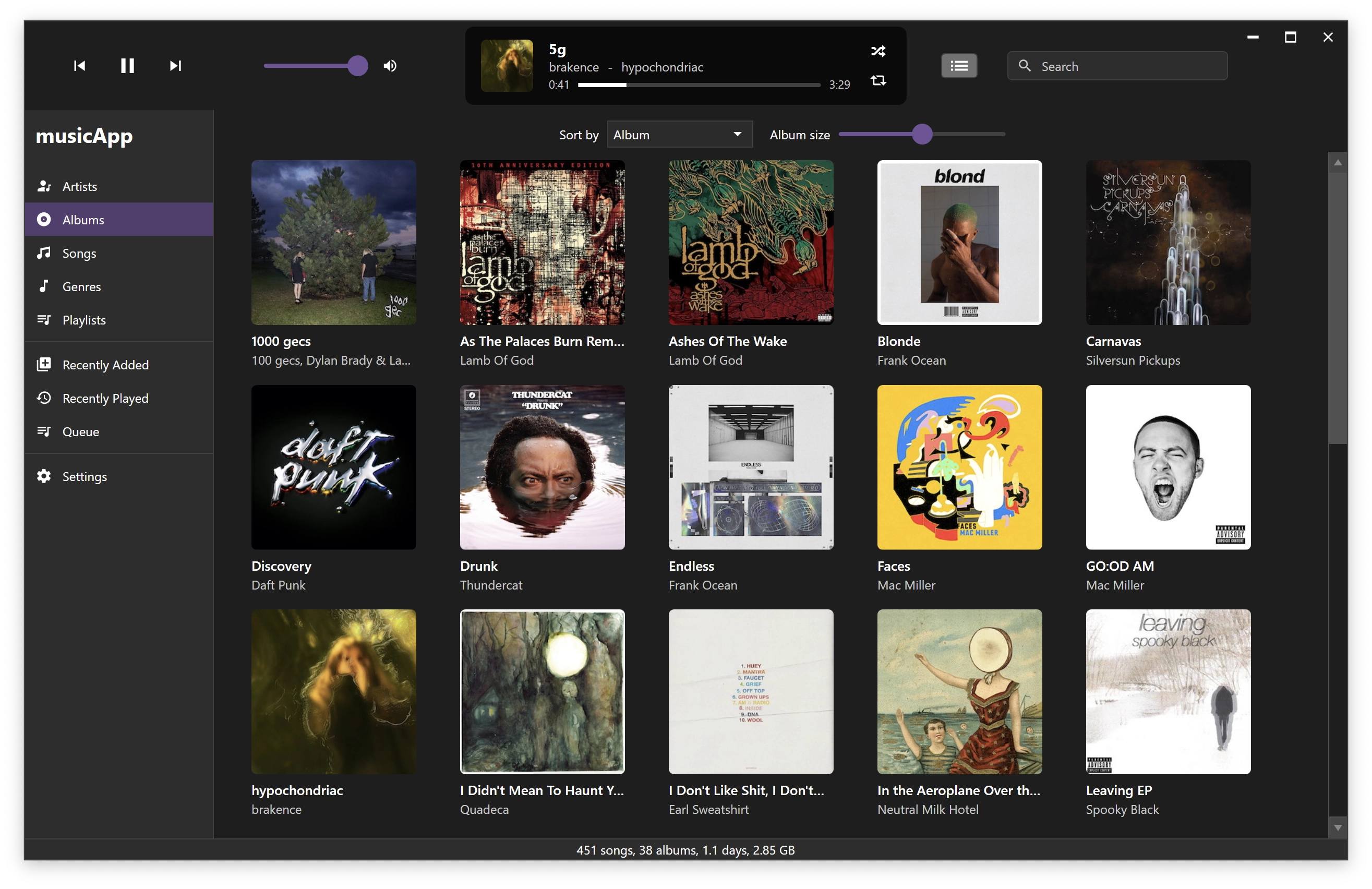The image size is (1372, 889).
Task: Toggle shuffle playback
Action: coord(878,51)
